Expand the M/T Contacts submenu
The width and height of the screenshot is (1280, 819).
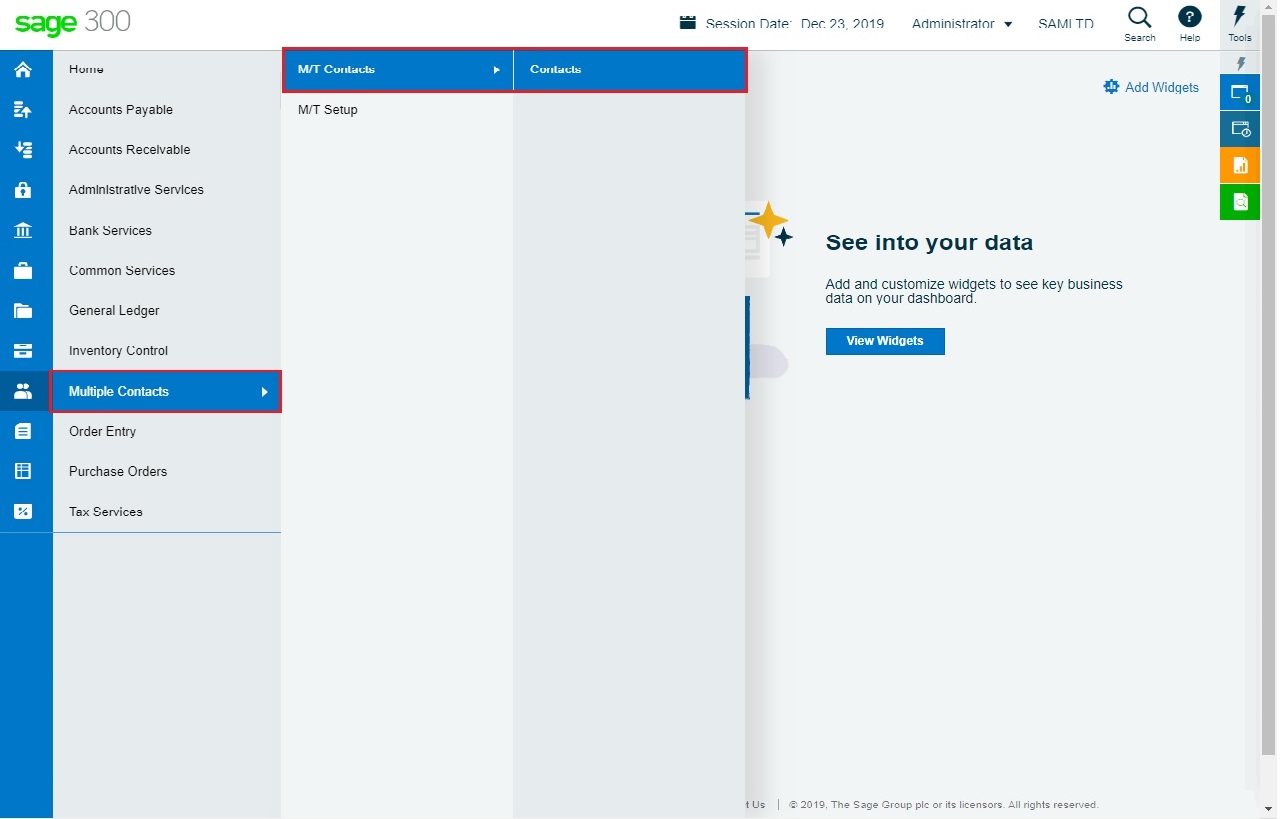pos(398,70)
